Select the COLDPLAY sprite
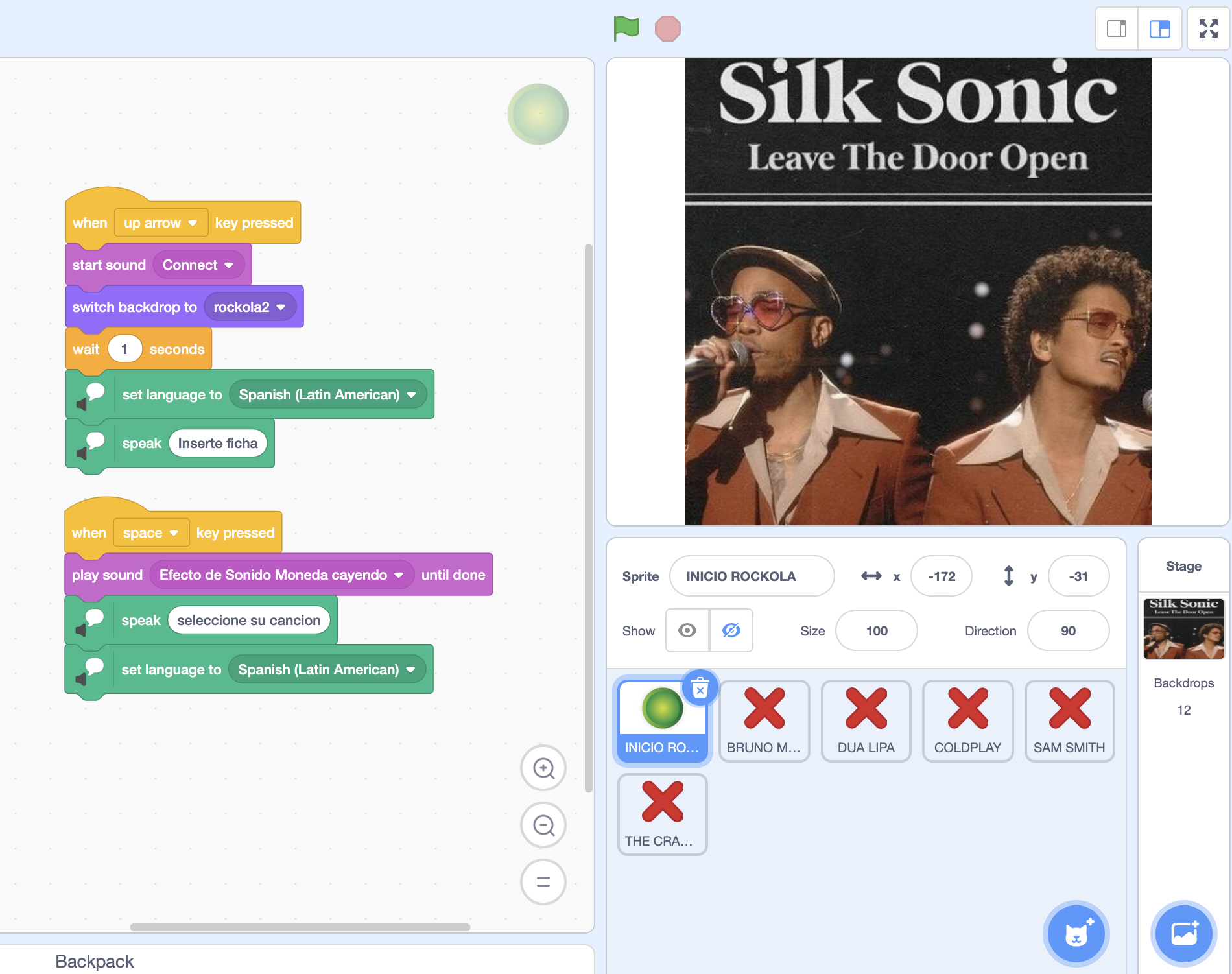Viewport: 1232px width, 974px height. (x=967, y=720)
